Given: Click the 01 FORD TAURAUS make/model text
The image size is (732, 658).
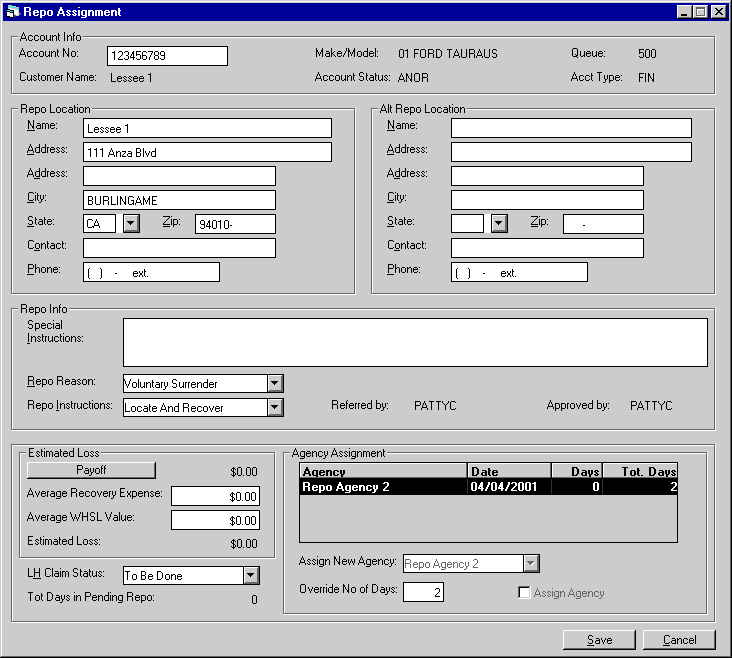Looking at the screenshot, I should click(448, 54).
